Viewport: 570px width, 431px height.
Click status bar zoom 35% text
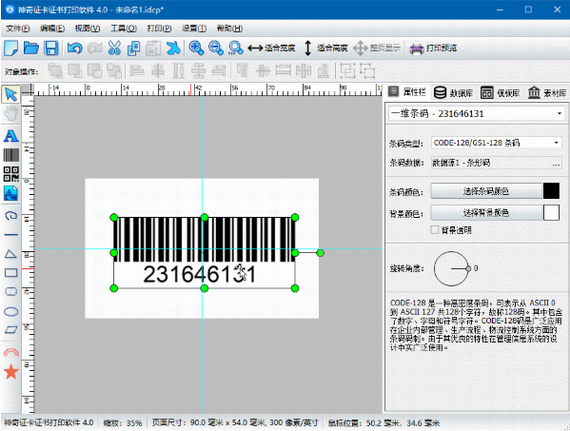pyautogui.click(x=123, y=423)
